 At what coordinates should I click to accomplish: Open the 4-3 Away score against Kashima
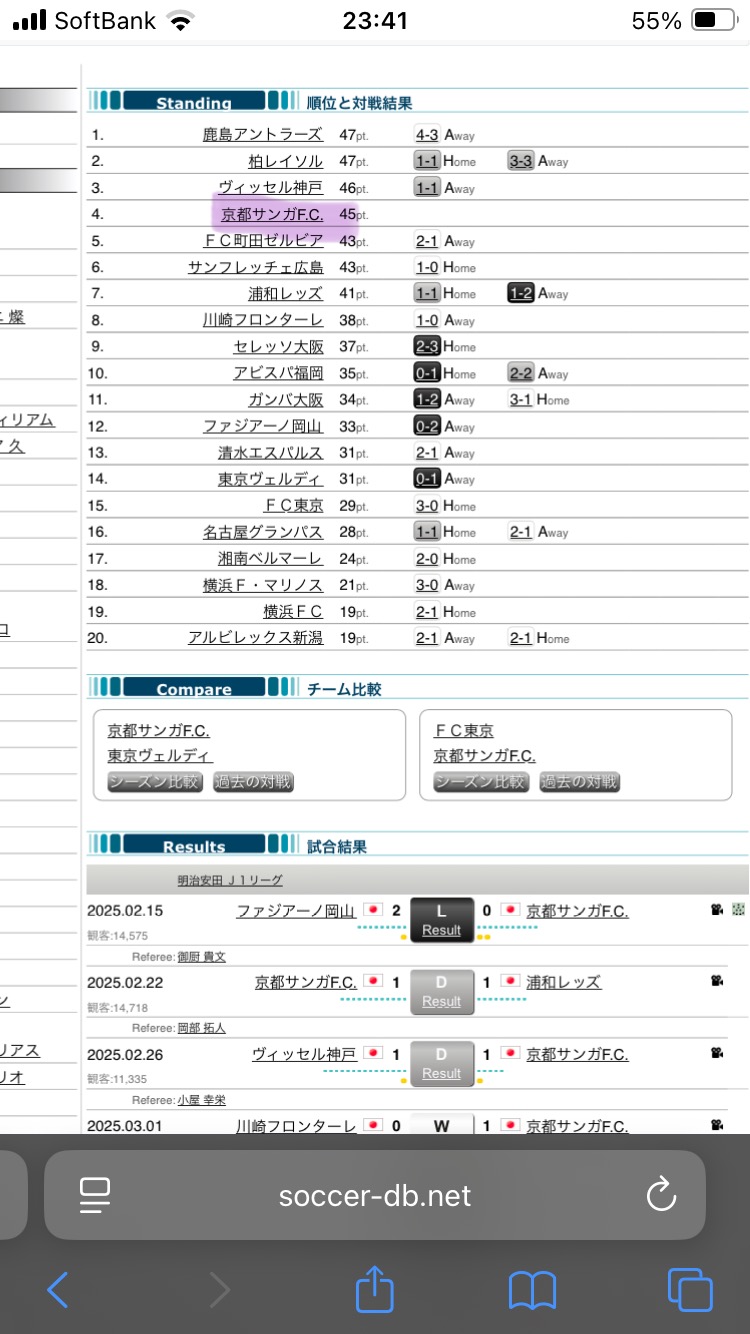(426, 134)
